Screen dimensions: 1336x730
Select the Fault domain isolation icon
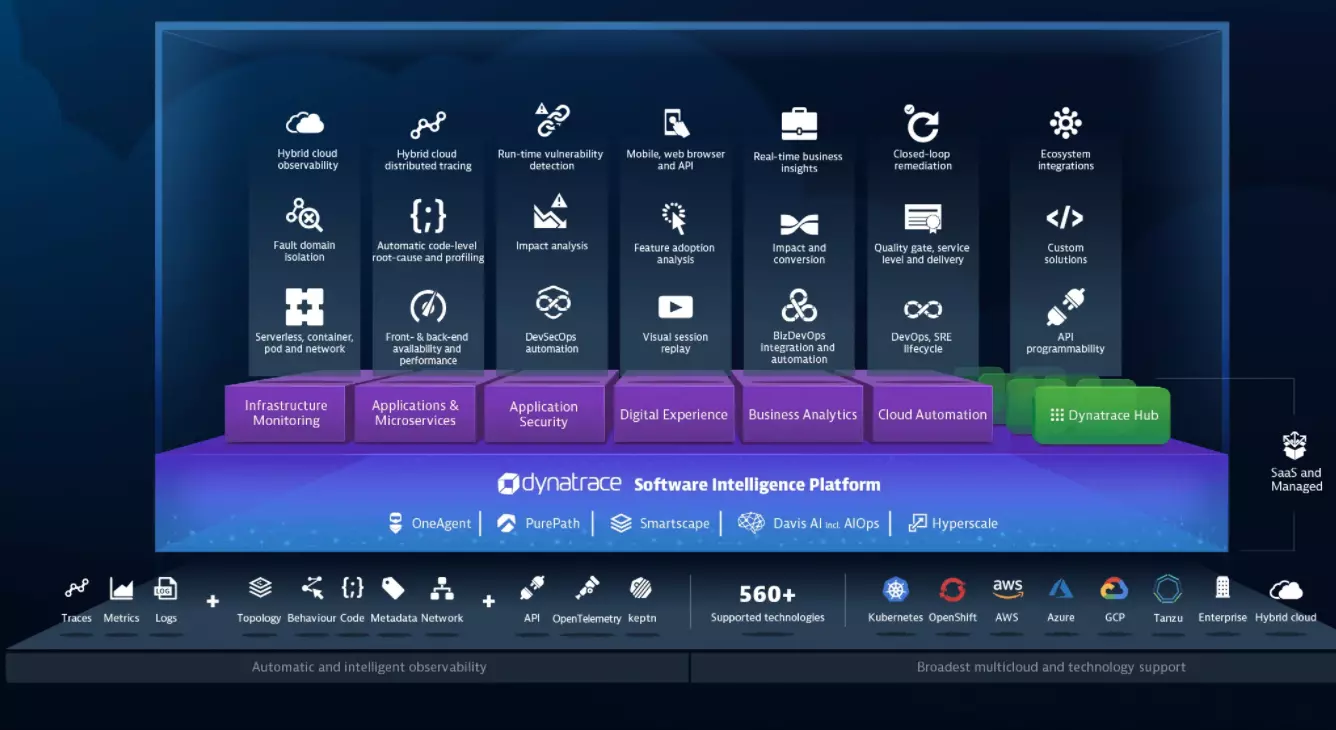coord(304,215)
